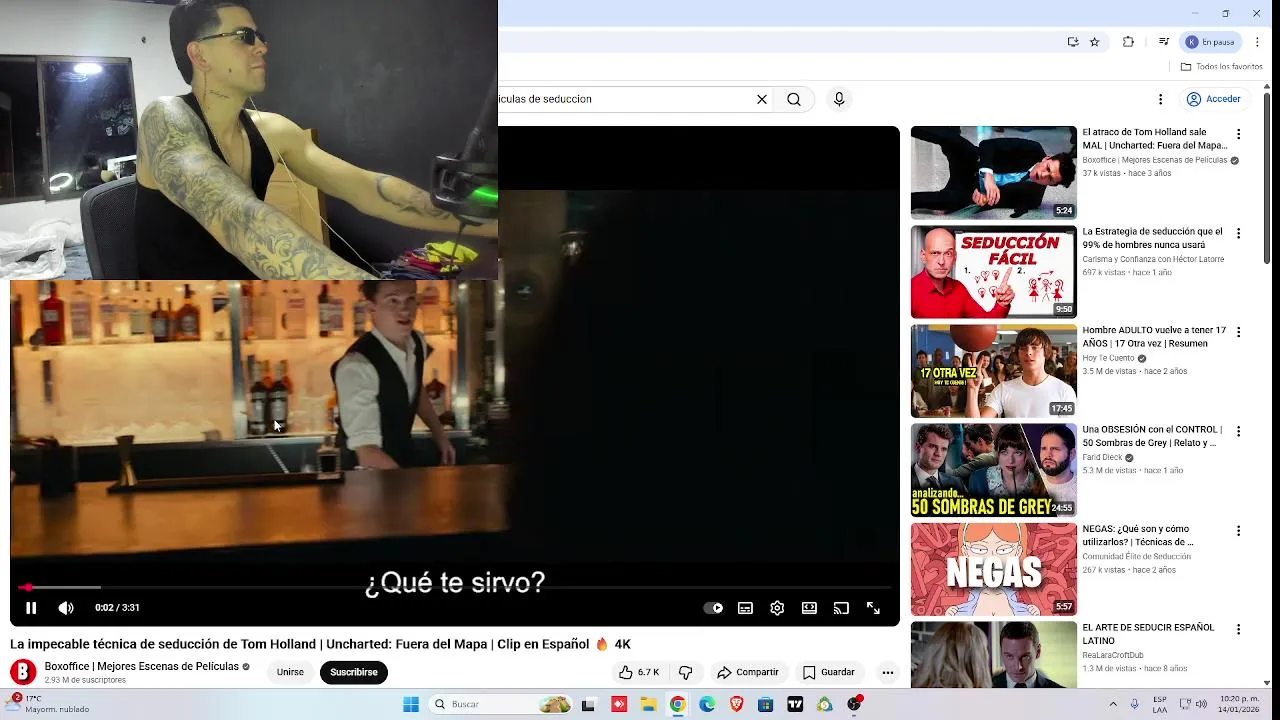Click the video progress bar

pyautogui.click(x=455, y=587)
